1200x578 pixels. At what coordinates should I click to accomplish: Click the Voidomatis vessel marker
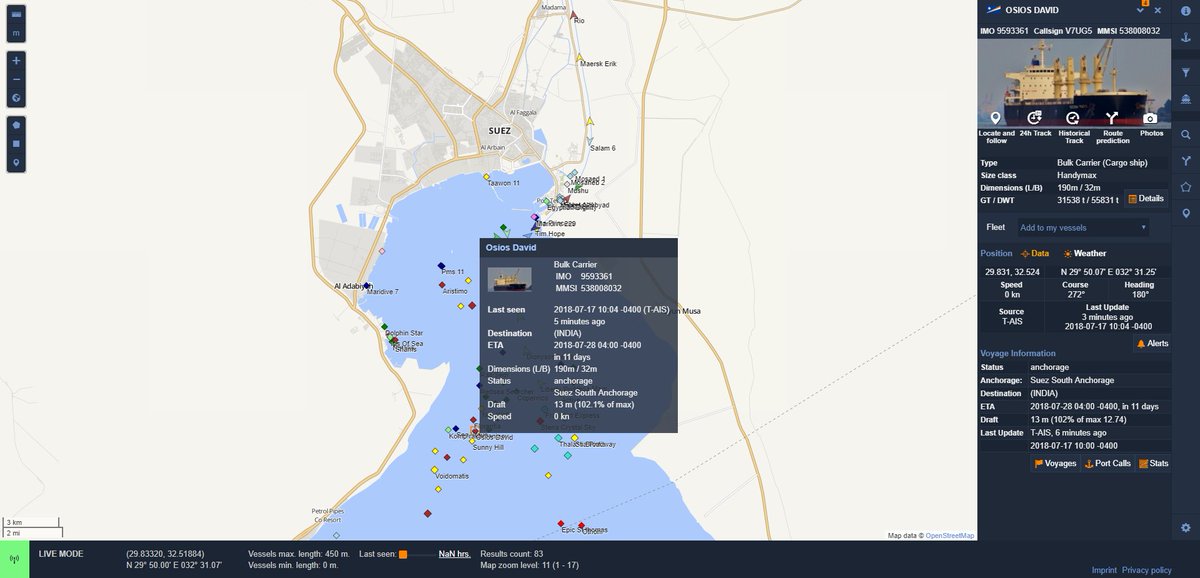435,469
